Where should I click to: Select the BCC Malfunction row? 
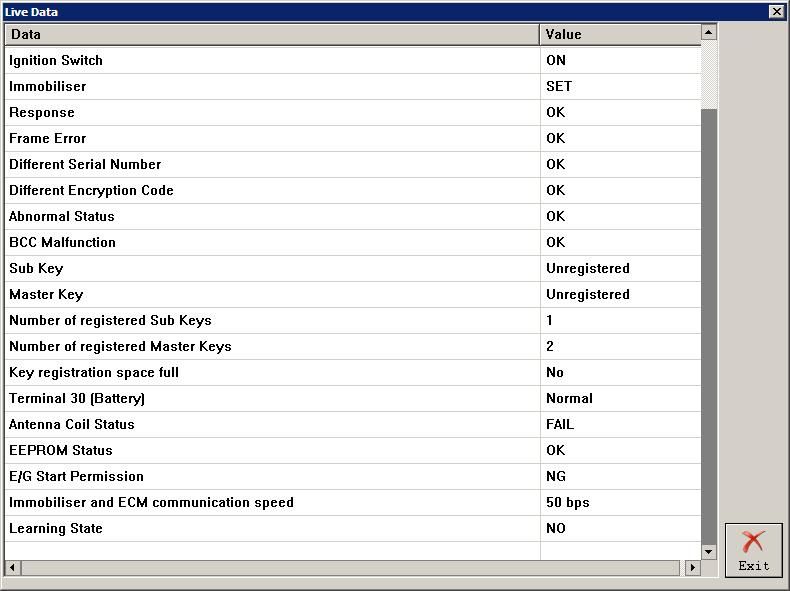[353, 242]
